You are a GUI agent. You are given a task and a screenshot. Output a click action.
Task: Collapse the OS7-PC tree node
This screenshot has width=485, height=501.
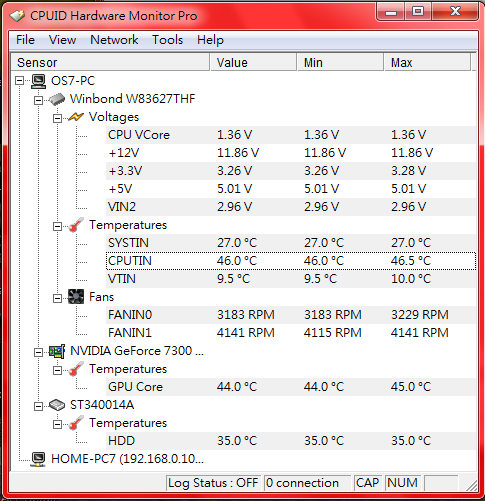pos(20,81)
